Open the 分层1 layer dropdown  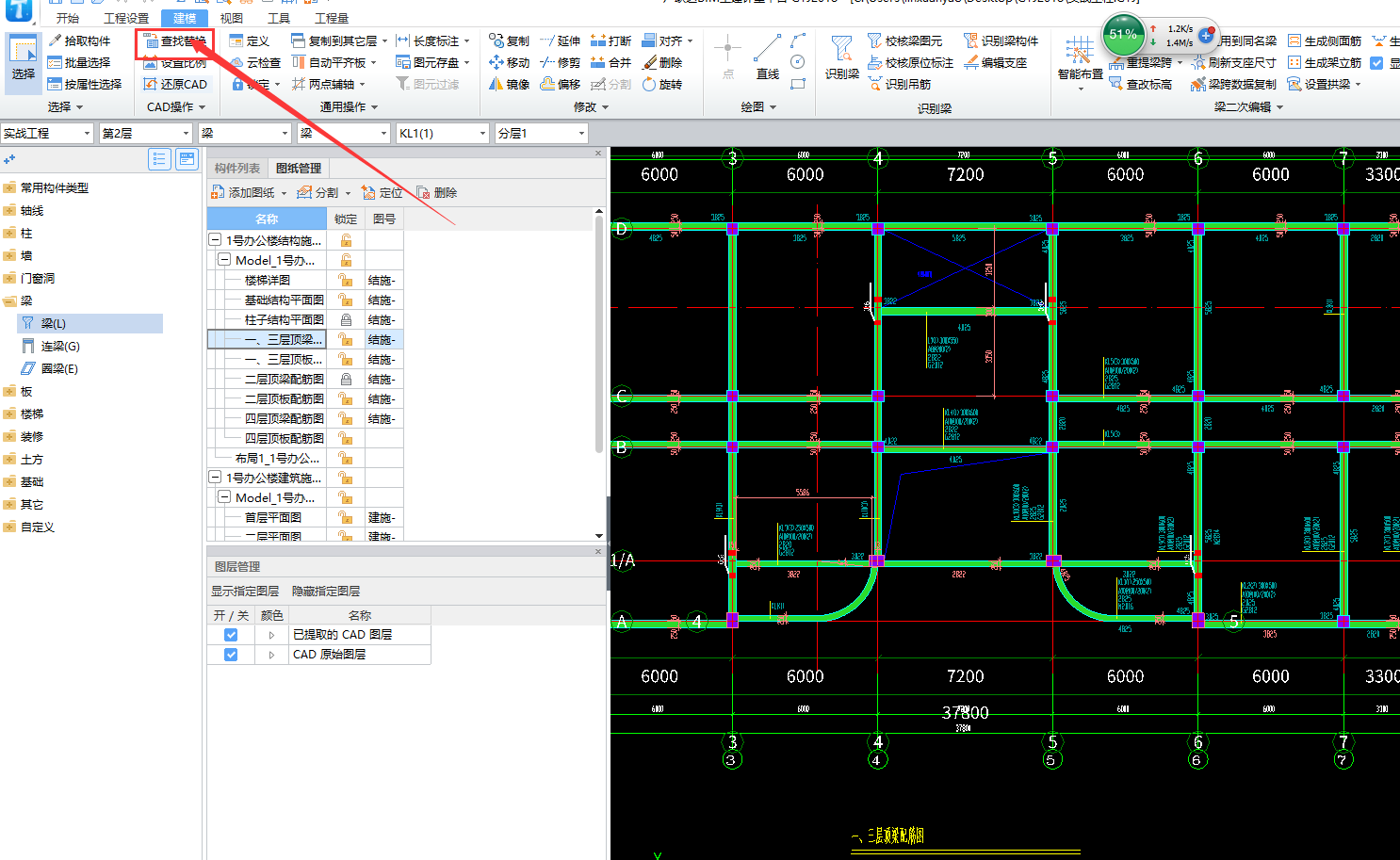[581, 134]
